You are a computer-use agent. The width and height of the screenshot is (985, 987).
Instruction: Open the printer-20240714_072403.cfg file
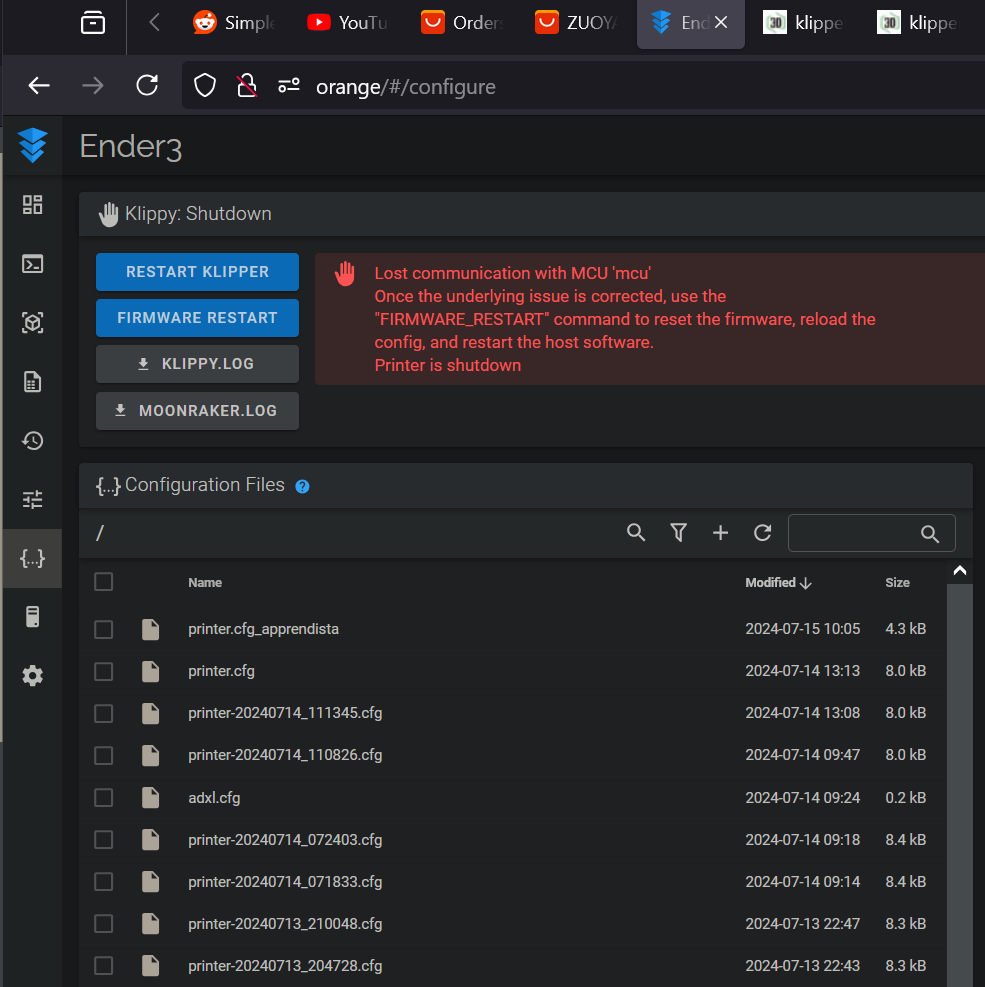coord(285,840)
